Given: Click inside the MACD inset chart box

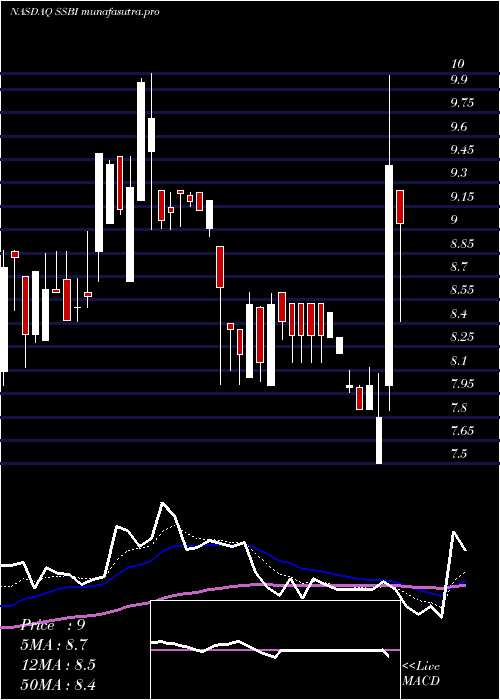Looking at the screenshot, I should tap(275, 650).
